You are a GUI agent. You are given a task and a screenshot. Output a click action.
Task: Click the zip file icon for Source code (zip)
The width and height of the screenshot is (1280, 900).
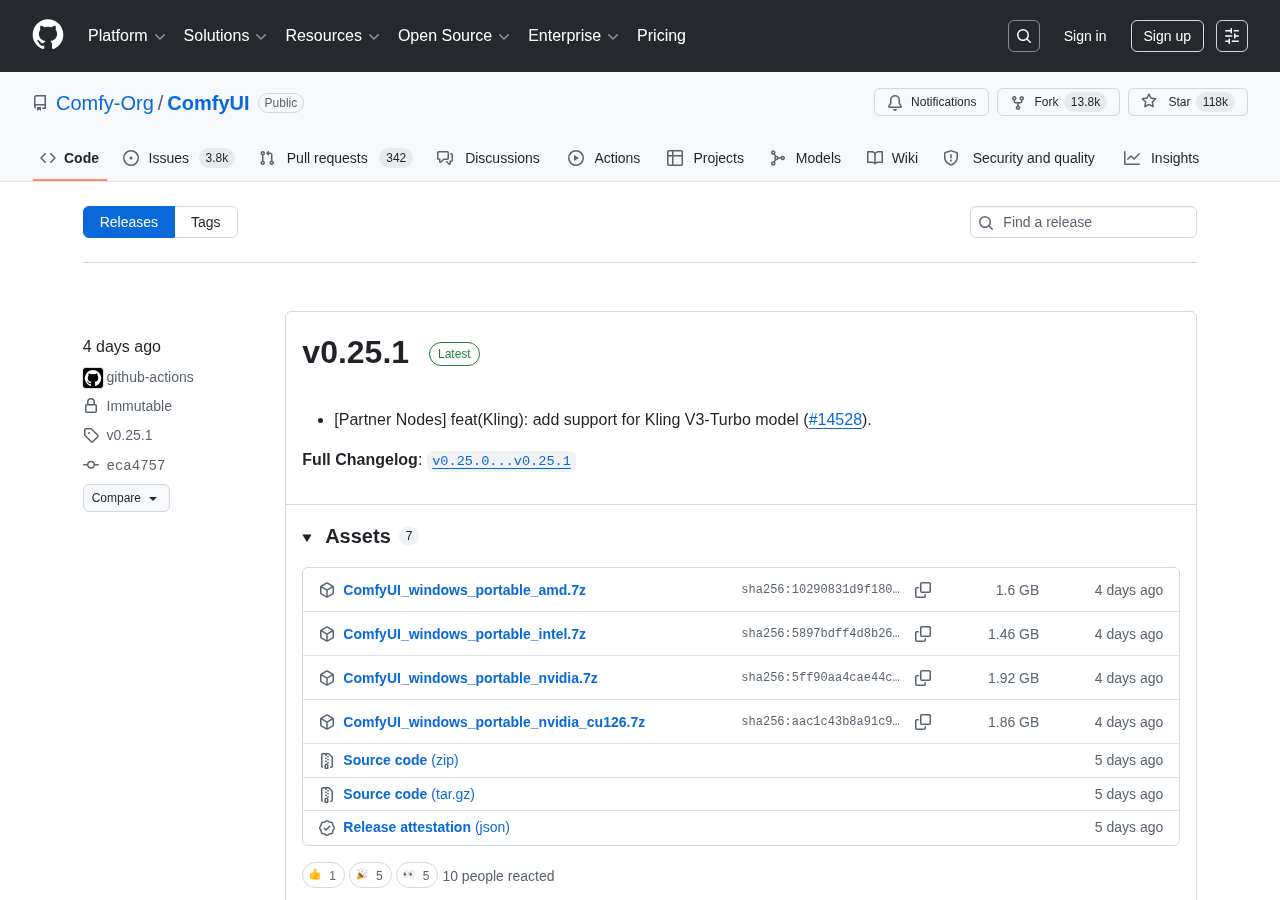coord(327,760)
